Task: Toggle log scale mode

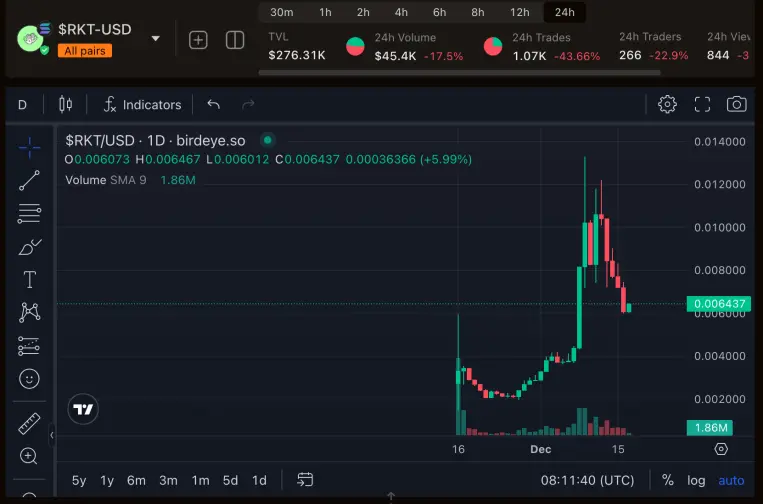Action: click(x=696, y=480)
